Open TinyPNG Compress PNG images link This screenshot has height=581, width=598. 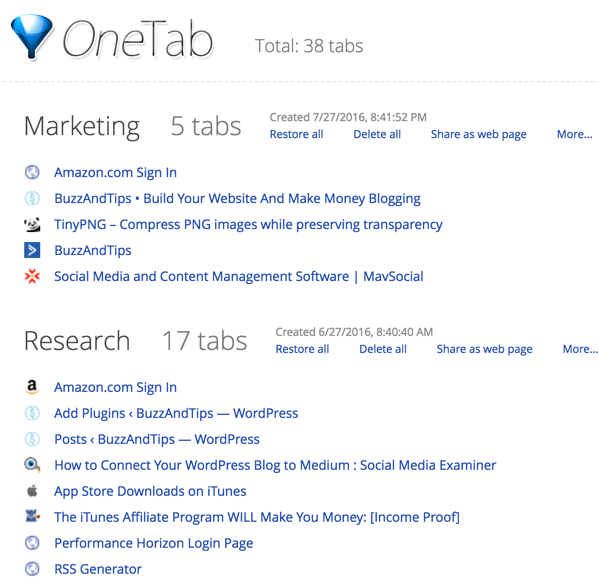pyautogui.click(x=248, y=224)
